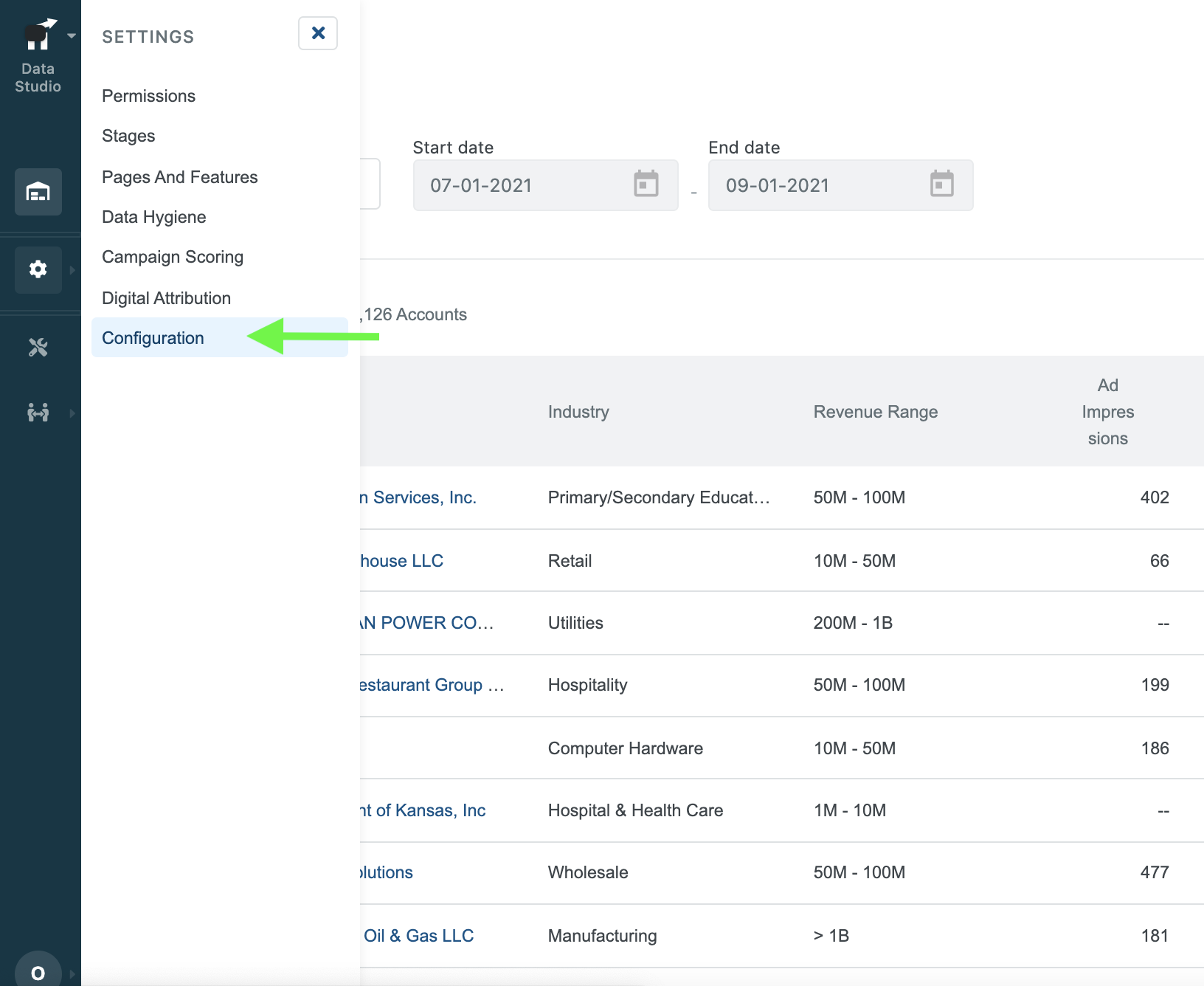Click the Hospitality industry cell
This screenshot has height=986, width=1204.
[587, 685]
